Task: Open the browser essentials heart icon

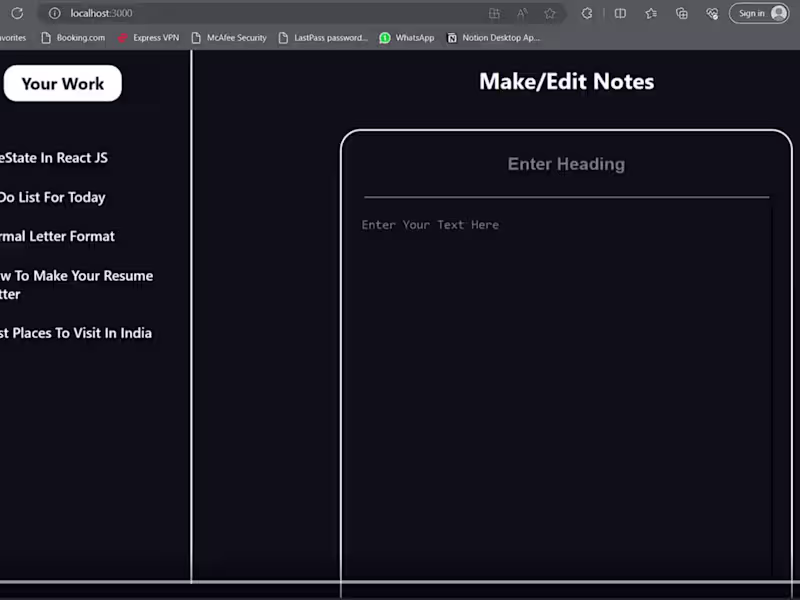Action: [712, 14]
